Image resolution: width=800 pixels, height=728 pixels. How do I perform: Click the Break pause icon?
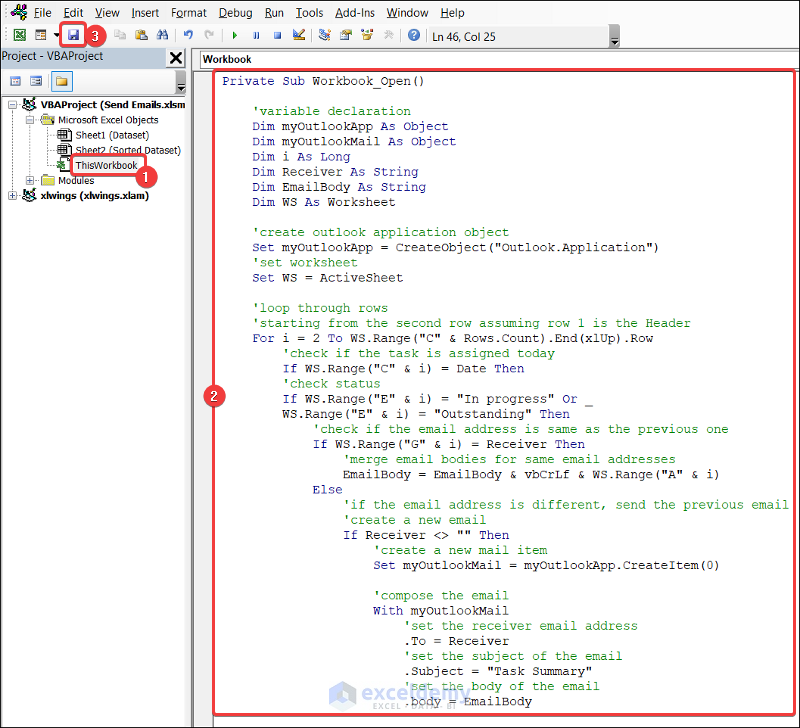[x=256, y=35]
